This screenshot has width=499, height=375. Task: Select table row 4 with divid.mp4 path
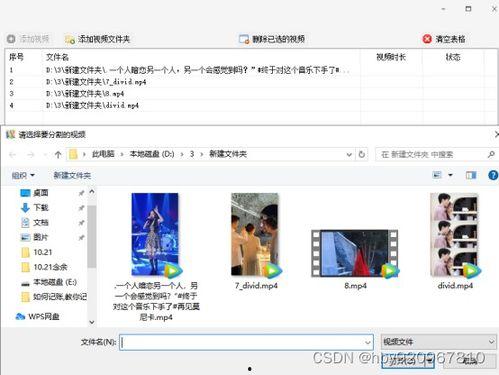point(250,105)
